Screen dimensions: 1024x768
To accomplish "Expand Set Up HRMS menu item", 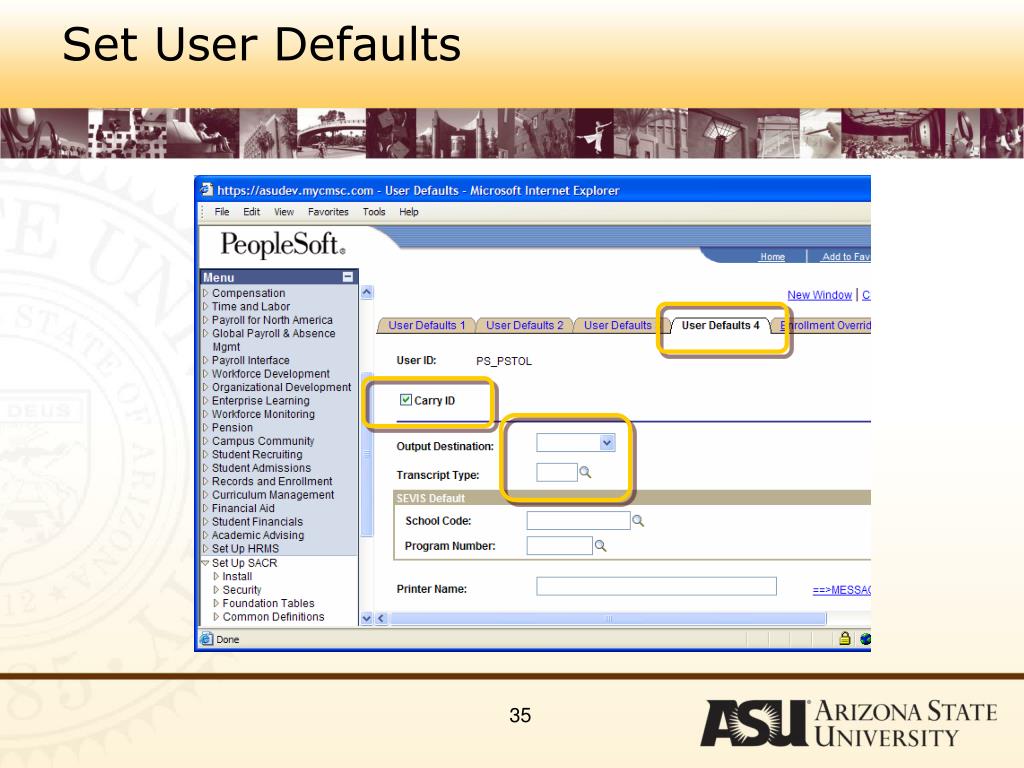I will (x=206, y=549).
